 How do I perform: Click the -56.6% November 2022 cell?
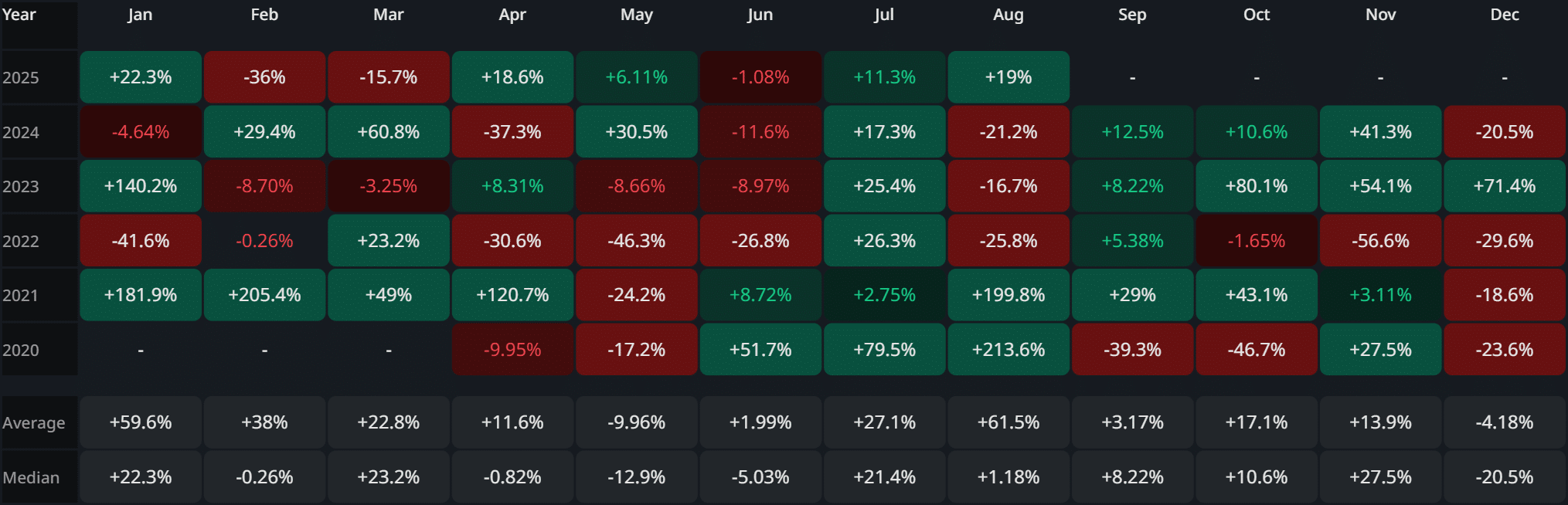pyautogui.click(x=1380, y=241)
